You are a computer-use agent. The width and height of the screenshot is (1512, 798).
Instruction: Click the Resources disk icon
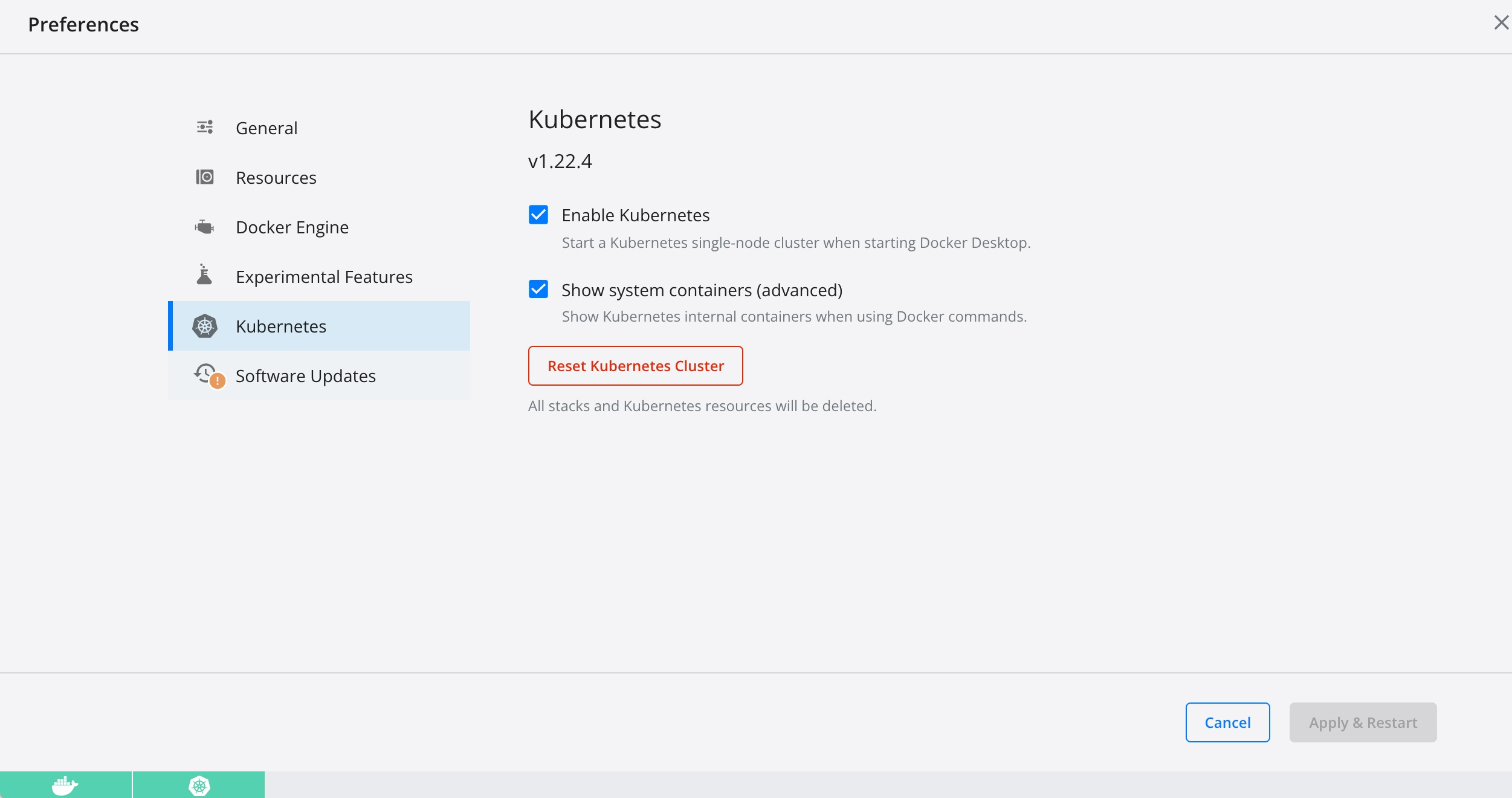[x=205, y=177]
